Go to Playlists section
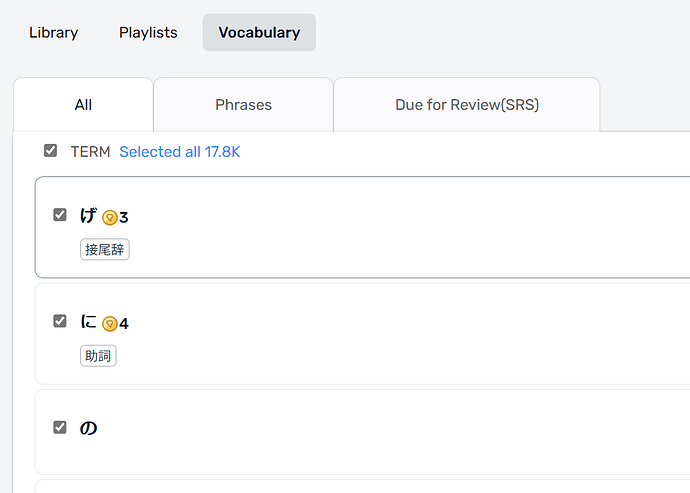This screenshot has width=690, height=493. tap(148, 32)
